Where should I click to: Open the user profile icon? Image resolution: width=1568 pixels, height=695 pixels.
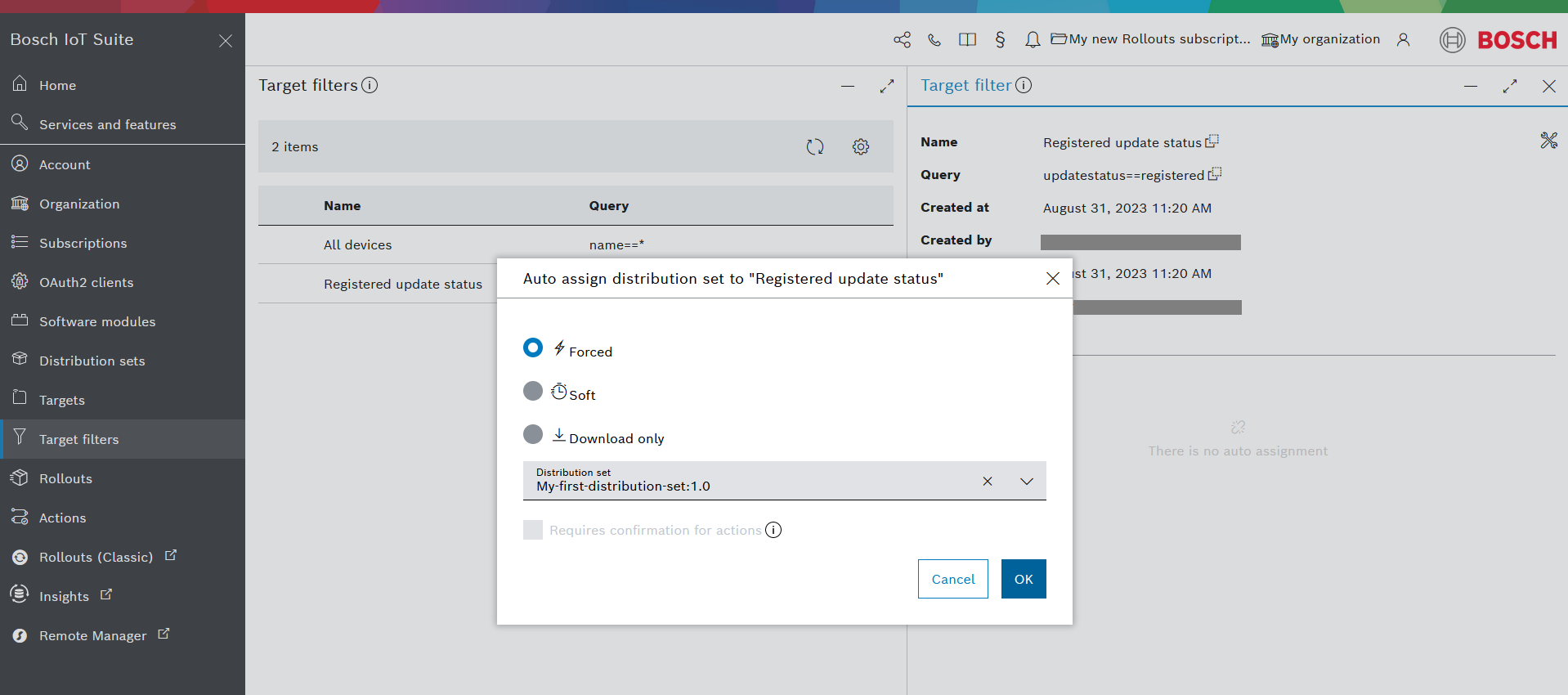[x=1403, y=39]
